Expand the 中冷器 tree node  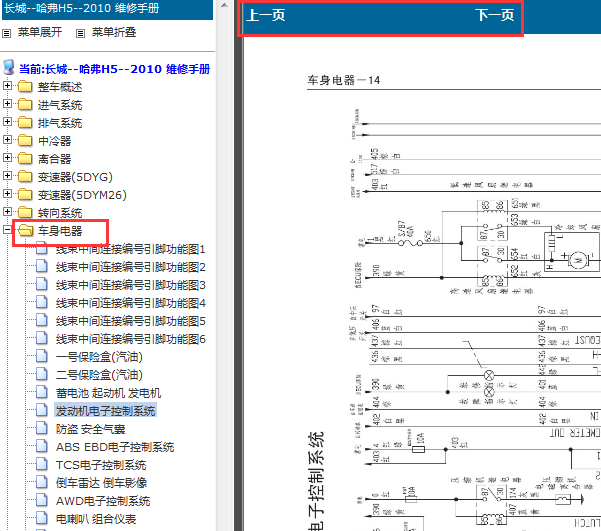[x=7, y=140]
